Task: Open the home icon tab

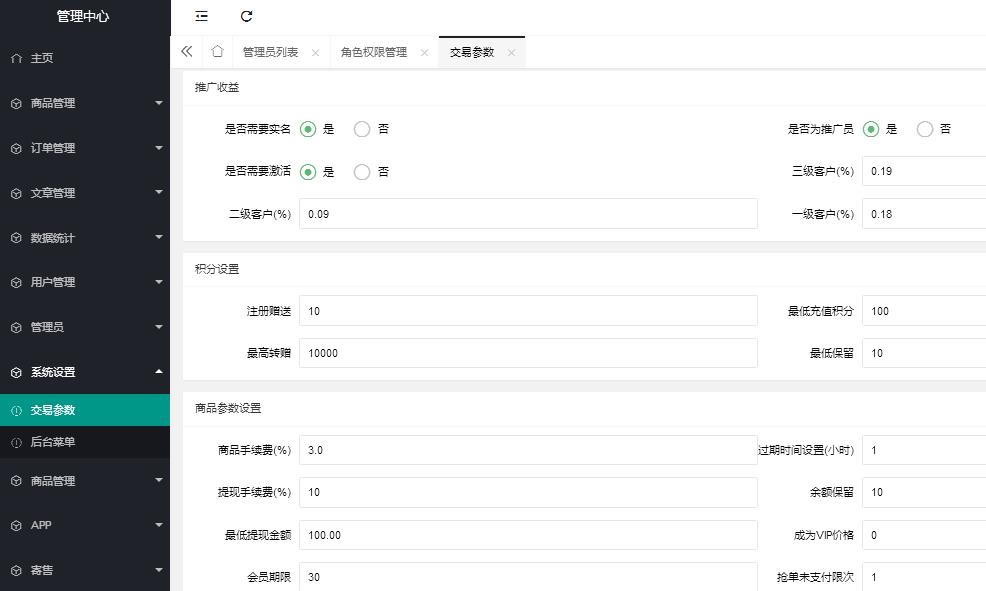Action: [217, 52]
